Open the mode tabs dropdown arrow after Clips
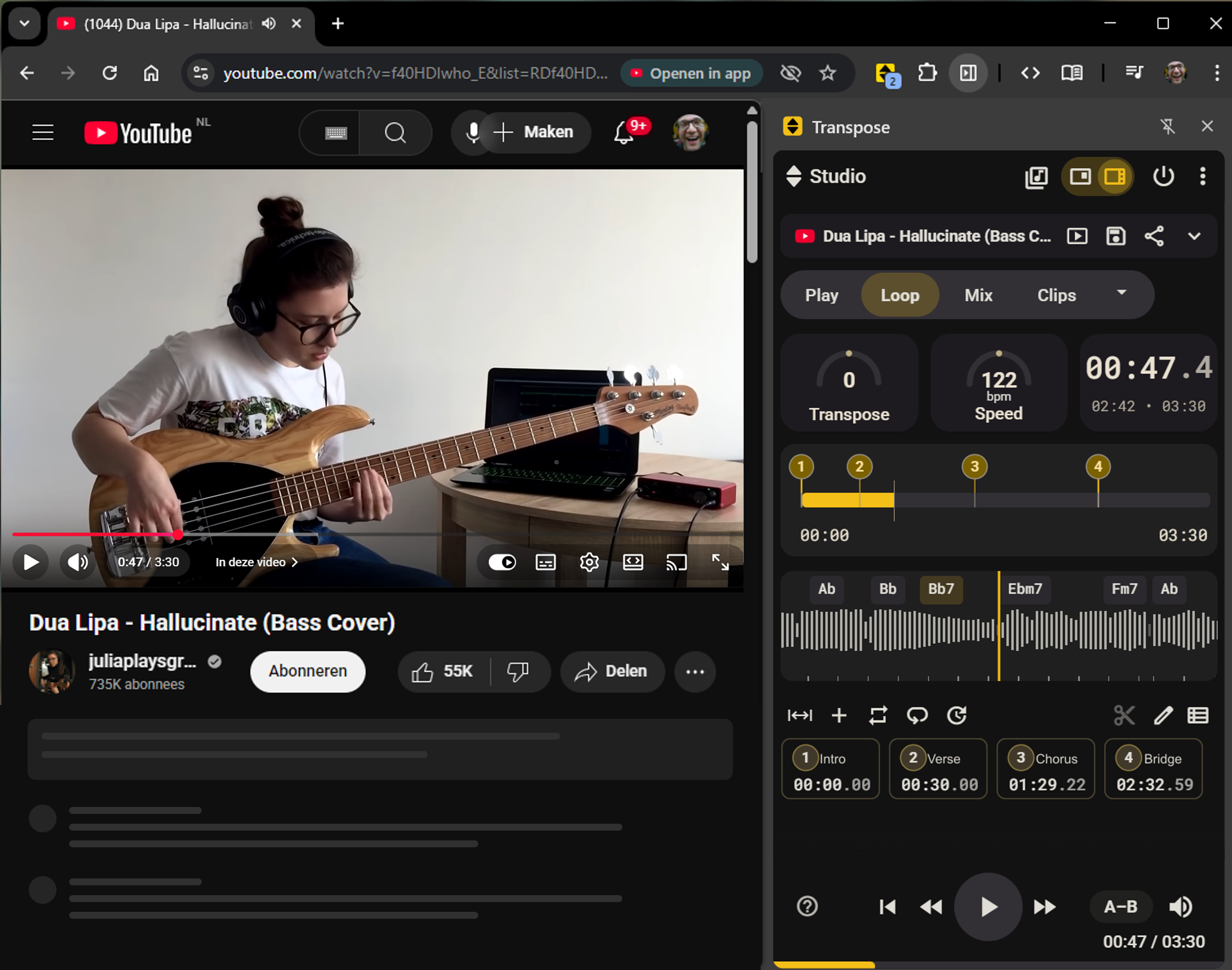This screenshot has height=970, width=1232. (x=1121, y=293)
